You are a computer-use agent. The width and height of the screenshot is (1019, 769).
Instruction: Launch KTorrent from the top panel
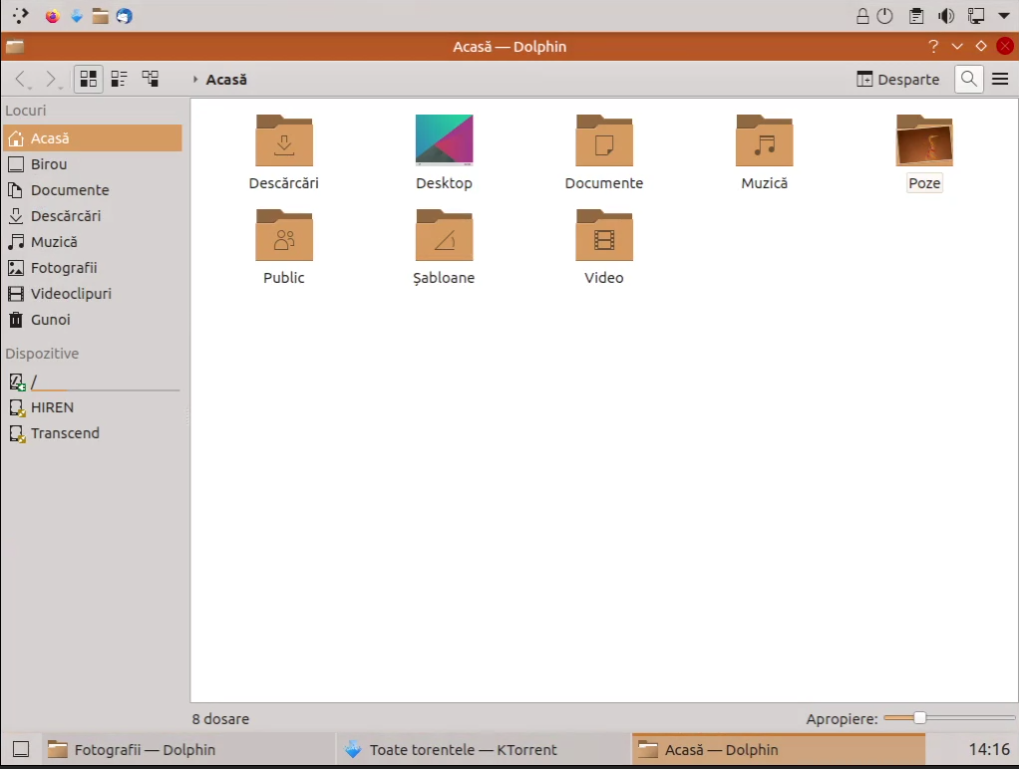point(77,16)
